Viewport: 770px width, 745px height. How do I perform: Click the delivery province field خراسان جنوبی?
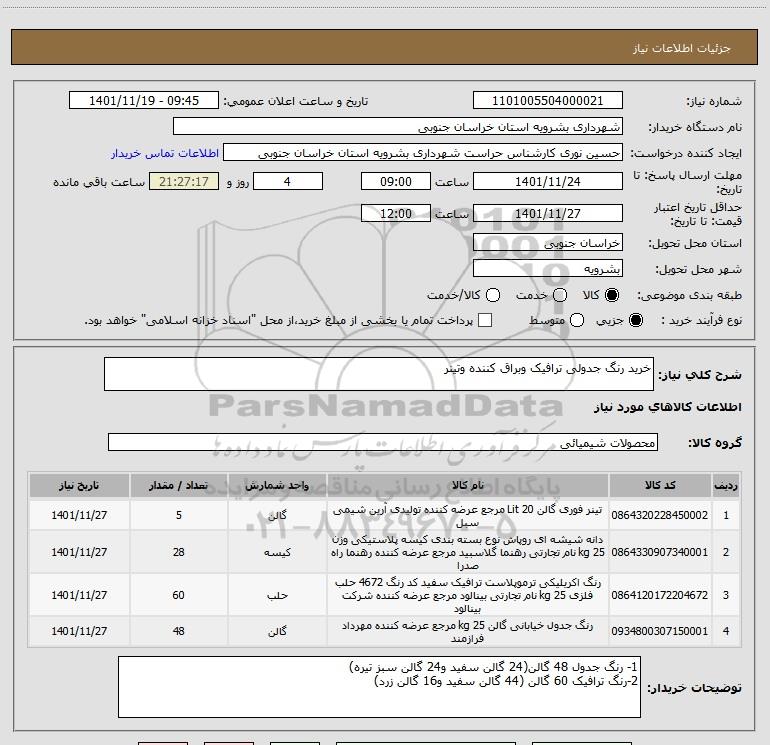(x=548, y=243)
